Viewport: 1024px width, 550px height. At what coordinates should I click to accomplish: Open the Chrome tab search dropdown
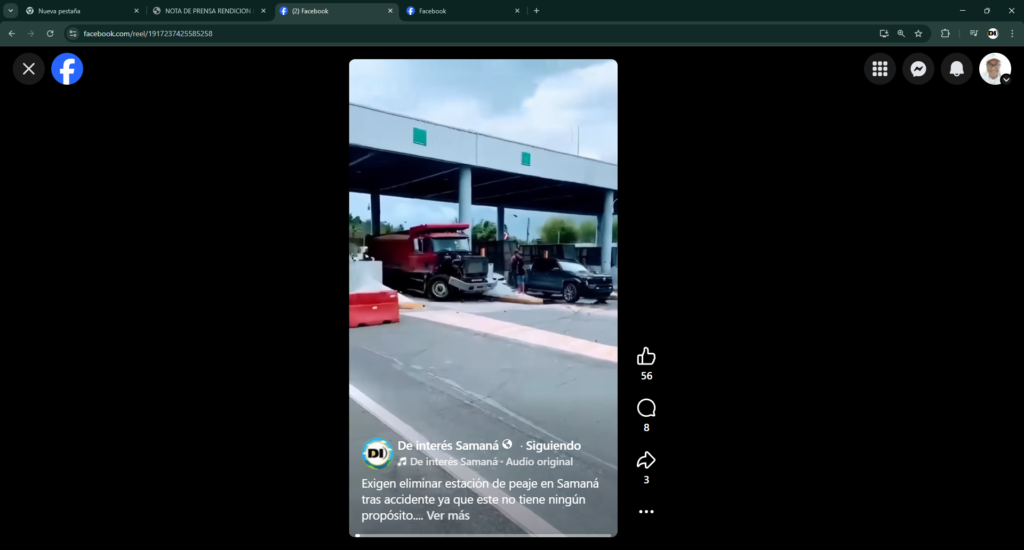10,11
